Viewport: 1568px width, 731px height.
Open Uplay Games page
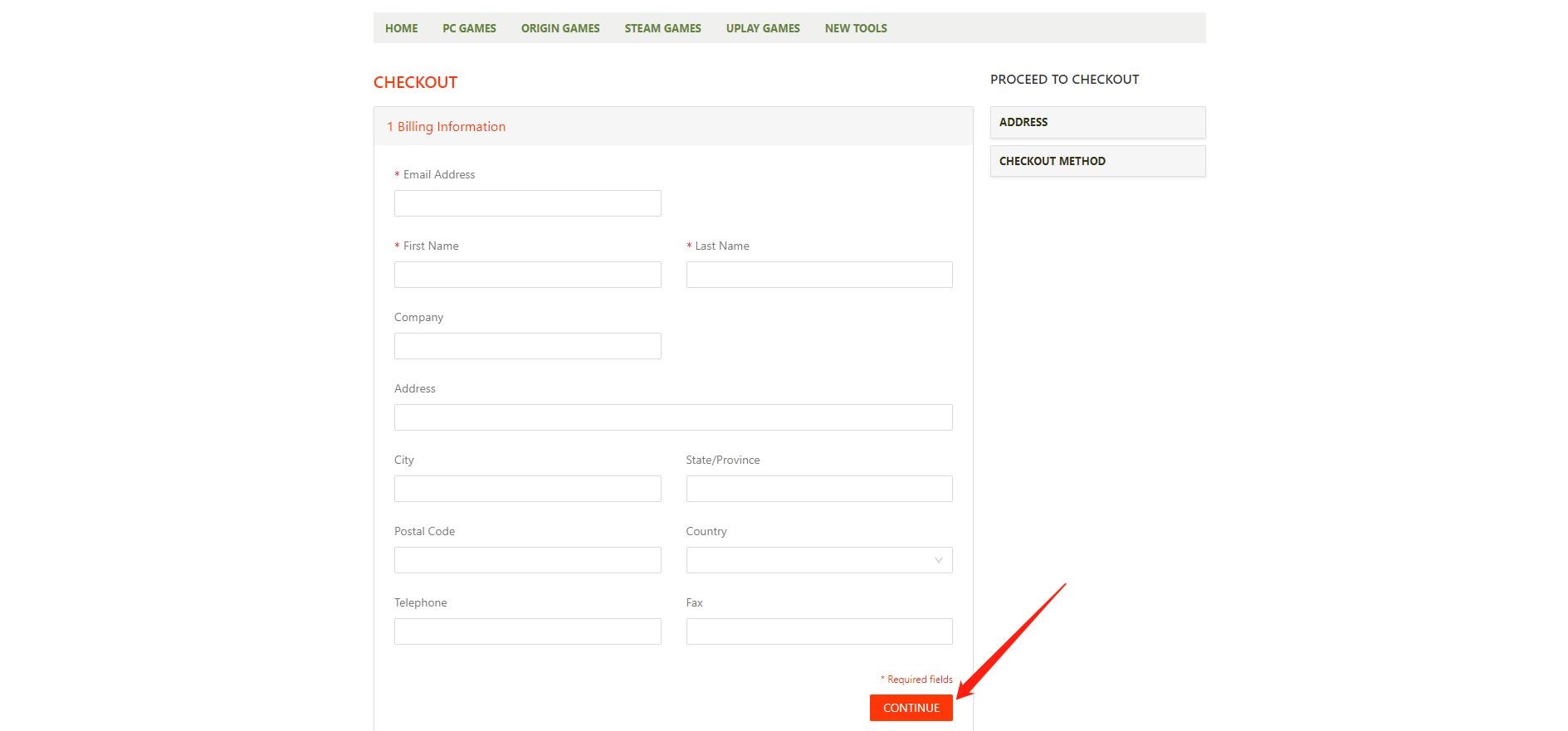pos(763,28)
